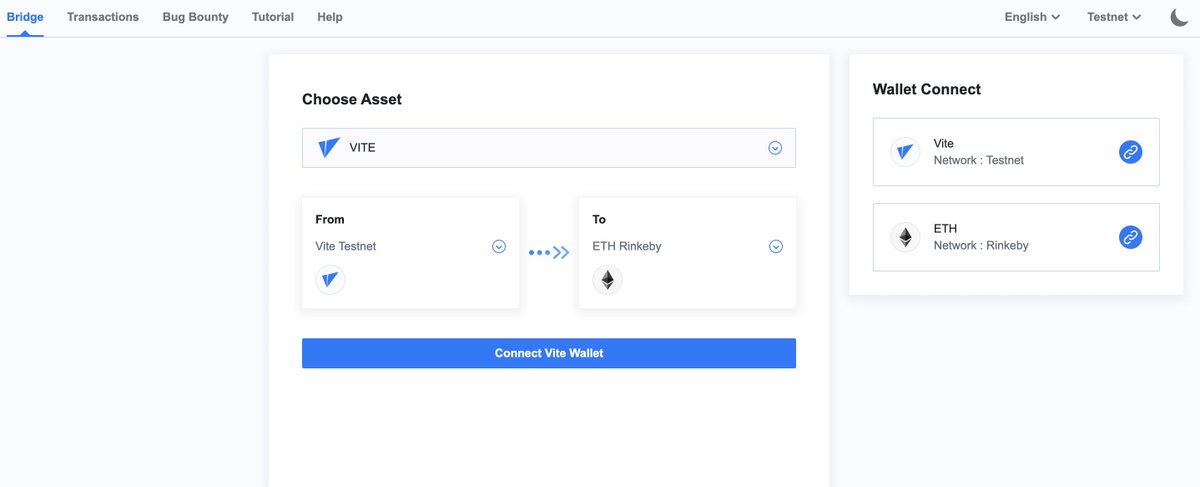Go to the Bug Bounty tab
Screen dimensions: 1200x487
[x=195, y=17]
